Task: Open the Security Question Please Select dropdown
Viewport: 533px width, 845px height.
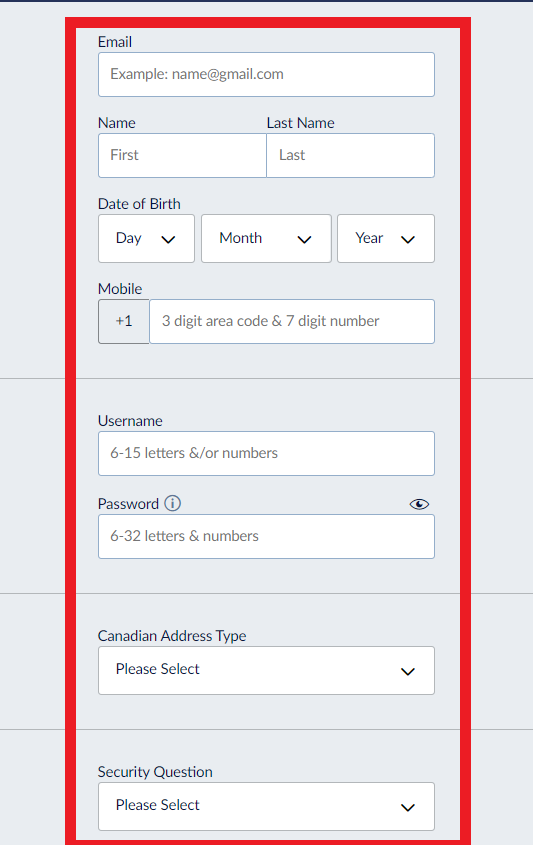Action: click(266, 806)
